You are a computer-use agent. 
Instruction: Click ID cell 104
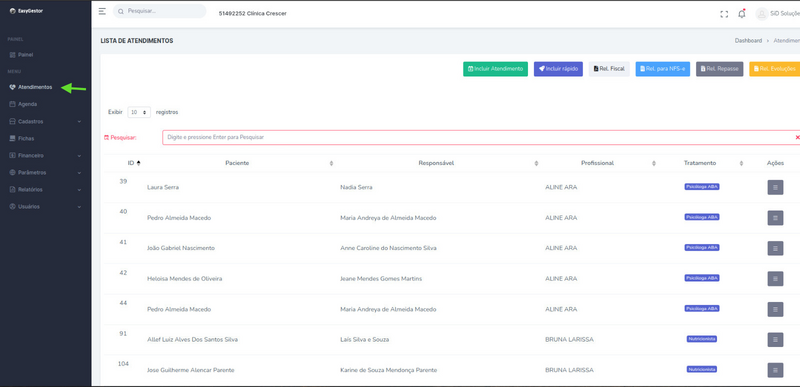pyautogui.click(x=123, y=364)
